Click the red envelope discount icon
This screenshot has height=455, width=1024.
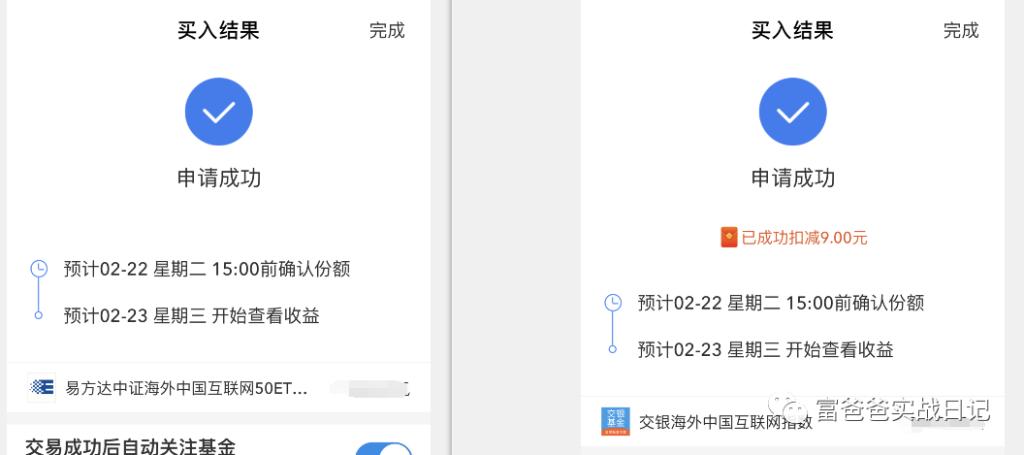click(x=728, y=237)
